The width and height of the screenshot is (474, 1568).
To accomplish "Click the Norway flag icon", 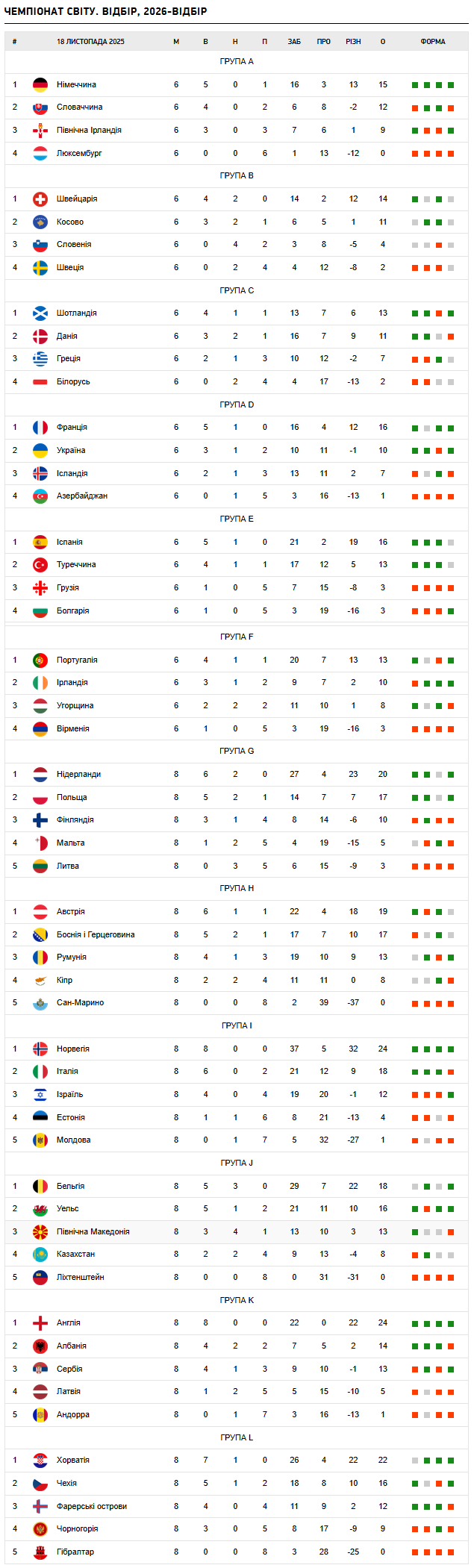I will (x=40, y=1049).
